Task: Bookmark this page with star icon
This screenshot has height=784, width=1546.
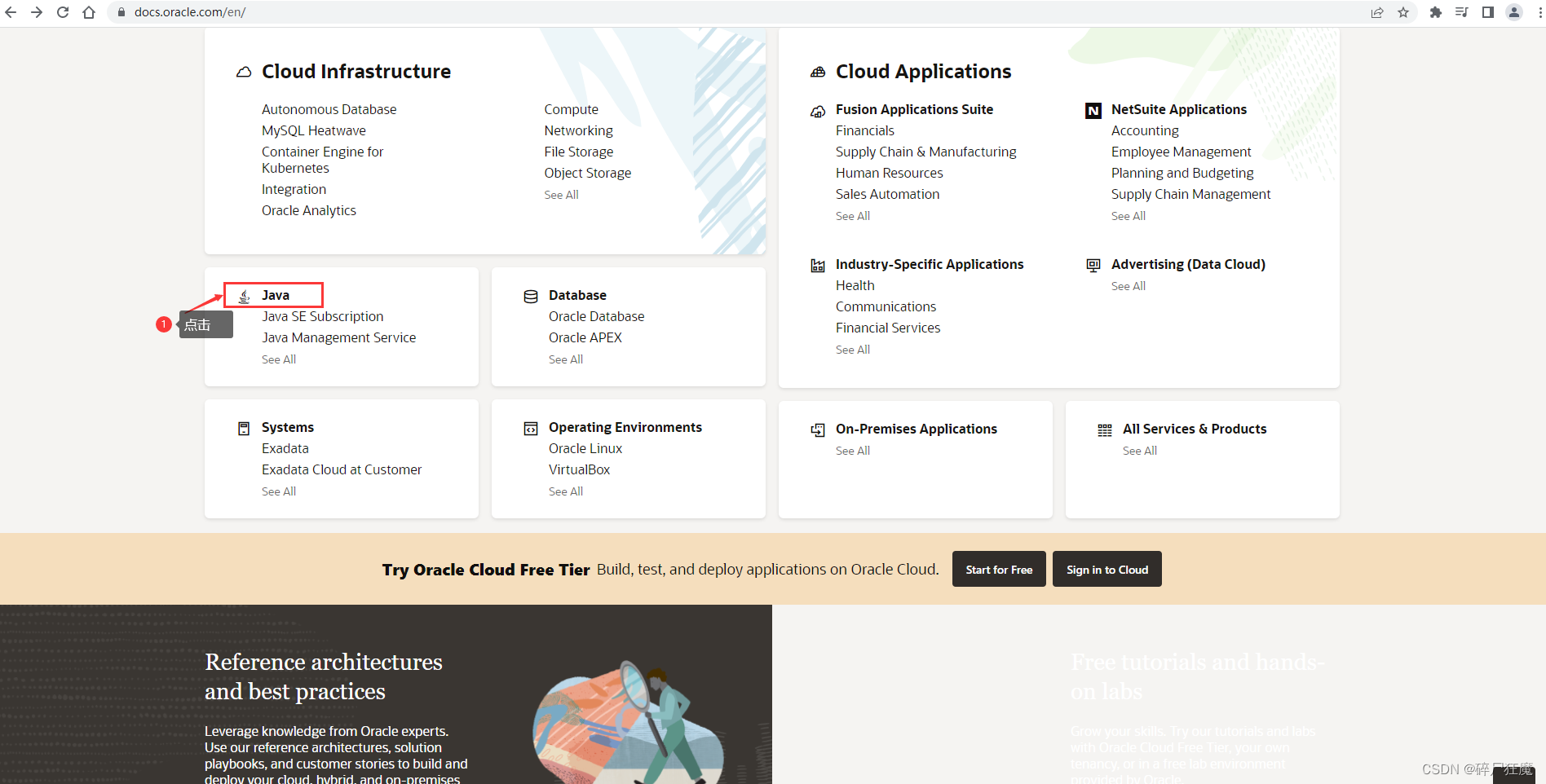Action: (1403, 12)
